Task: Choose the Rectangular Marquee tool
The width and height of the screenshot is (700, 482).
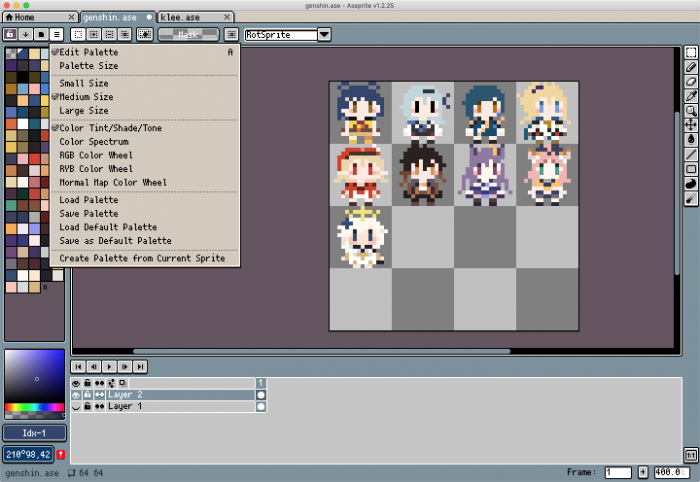Action: point(691,52)
